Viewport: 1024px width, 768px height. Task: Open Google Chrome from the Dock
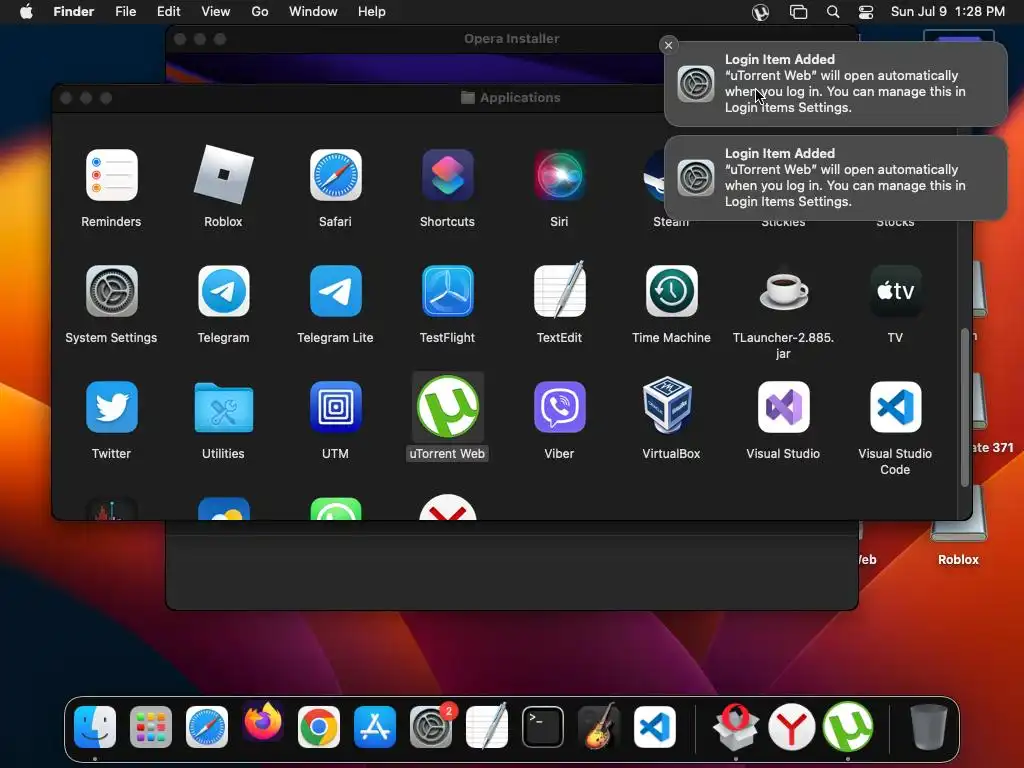click(319, 727)
